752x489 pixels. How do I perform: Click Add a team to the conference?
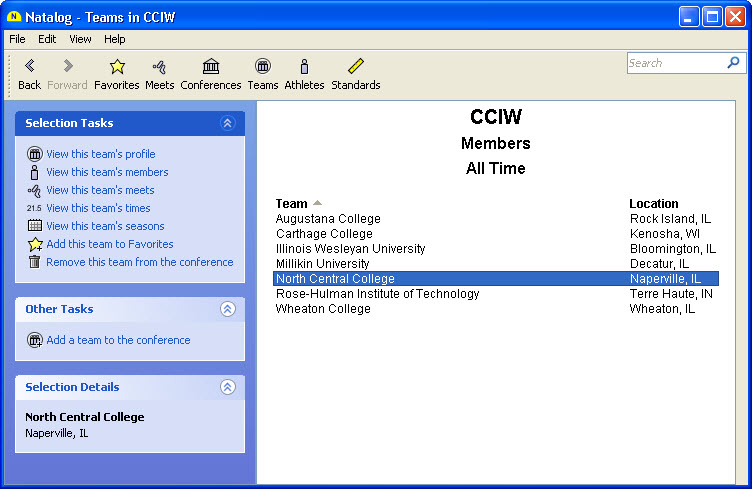pos(118,340)
